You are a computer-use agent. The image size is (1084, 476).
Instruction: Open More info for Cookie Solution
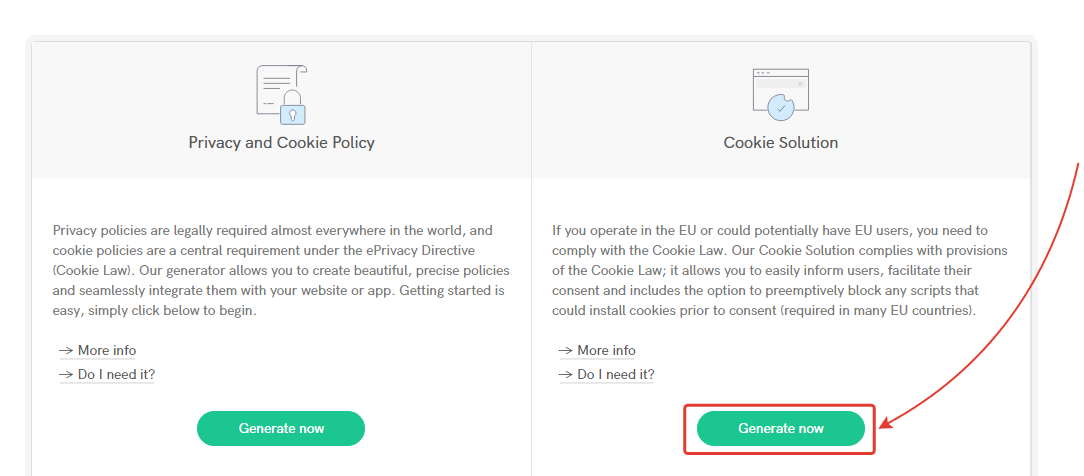coord(606,350)
